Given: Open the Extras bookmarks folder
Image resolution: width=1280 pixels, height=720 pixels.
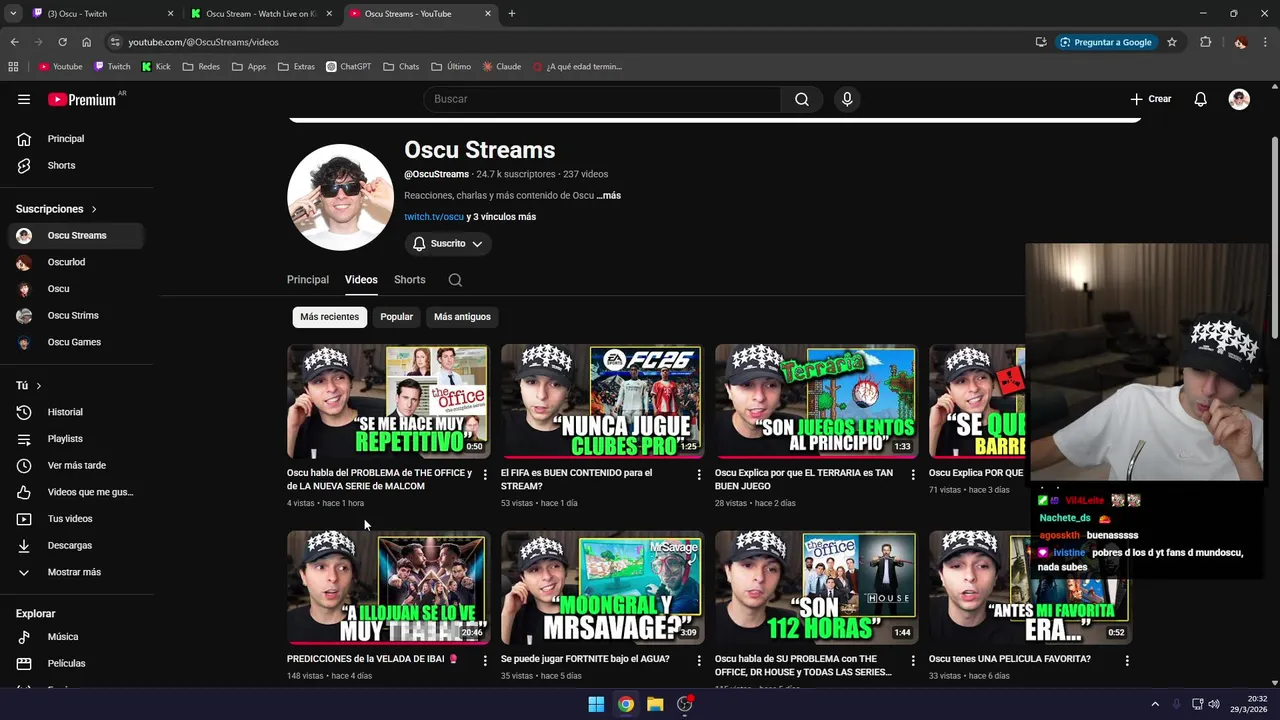Looking at the screenshot, I should [x=296, y=67].
